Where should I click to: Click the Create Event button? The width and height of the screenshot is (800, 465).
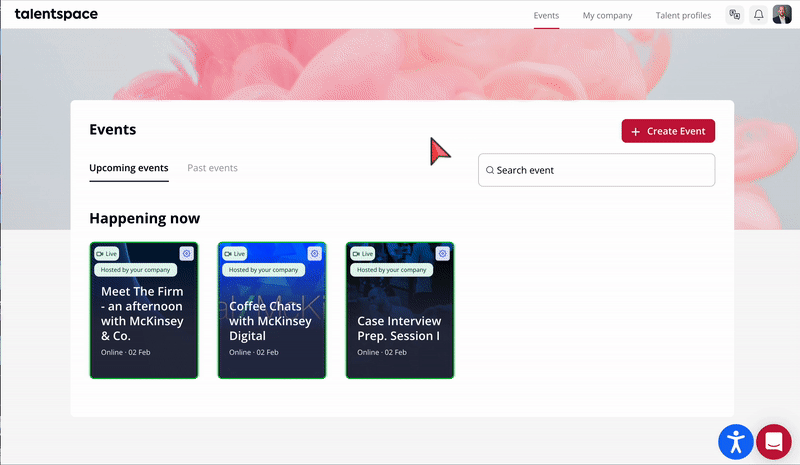coord(668,131)
